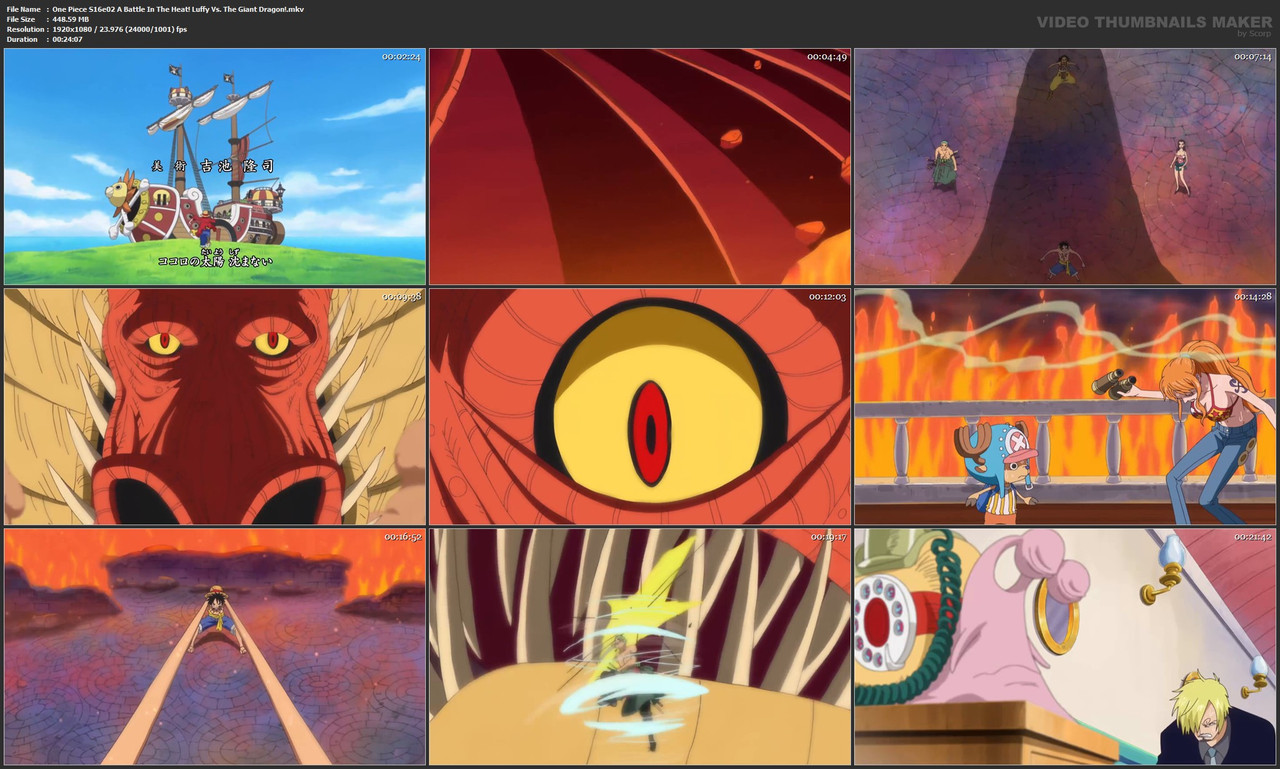Image resolution: width=1280 pixels, height=769 pixels.
Task: Select the Thousand Sunny ship opening thumbnail
Action: (214, 166)
